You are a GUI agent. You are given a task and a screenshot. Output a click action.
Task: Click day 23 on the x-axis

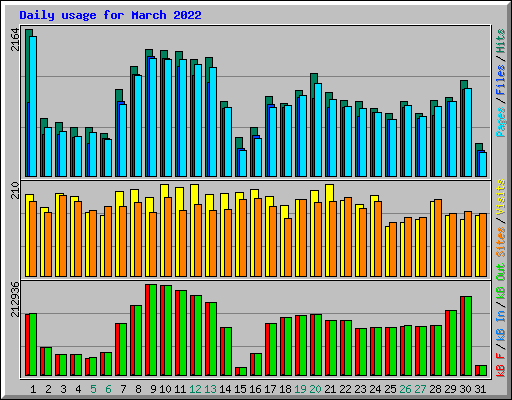click(x=360, y=389)
